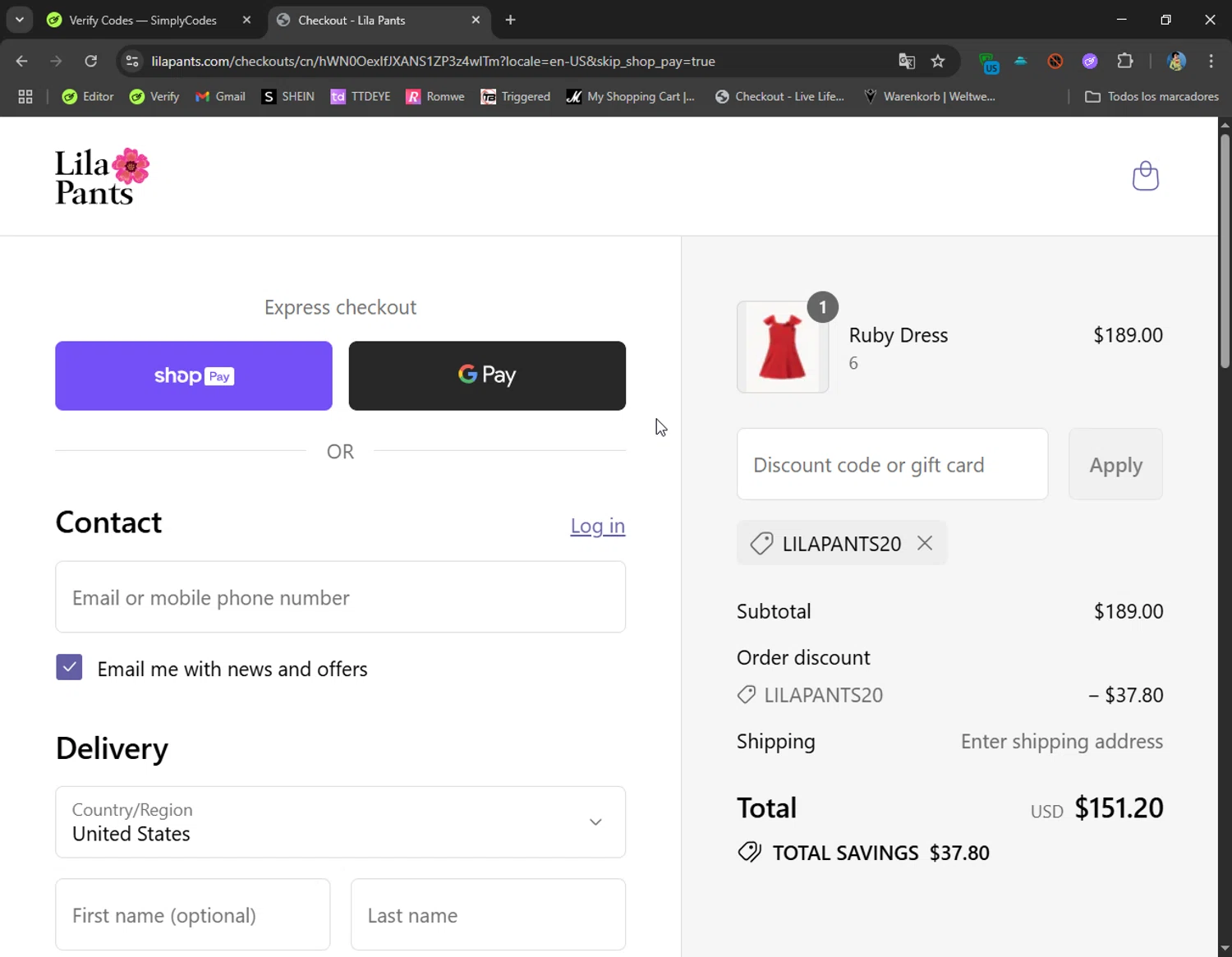Click the Ruby Dress product thumbnail

(783, 347)
